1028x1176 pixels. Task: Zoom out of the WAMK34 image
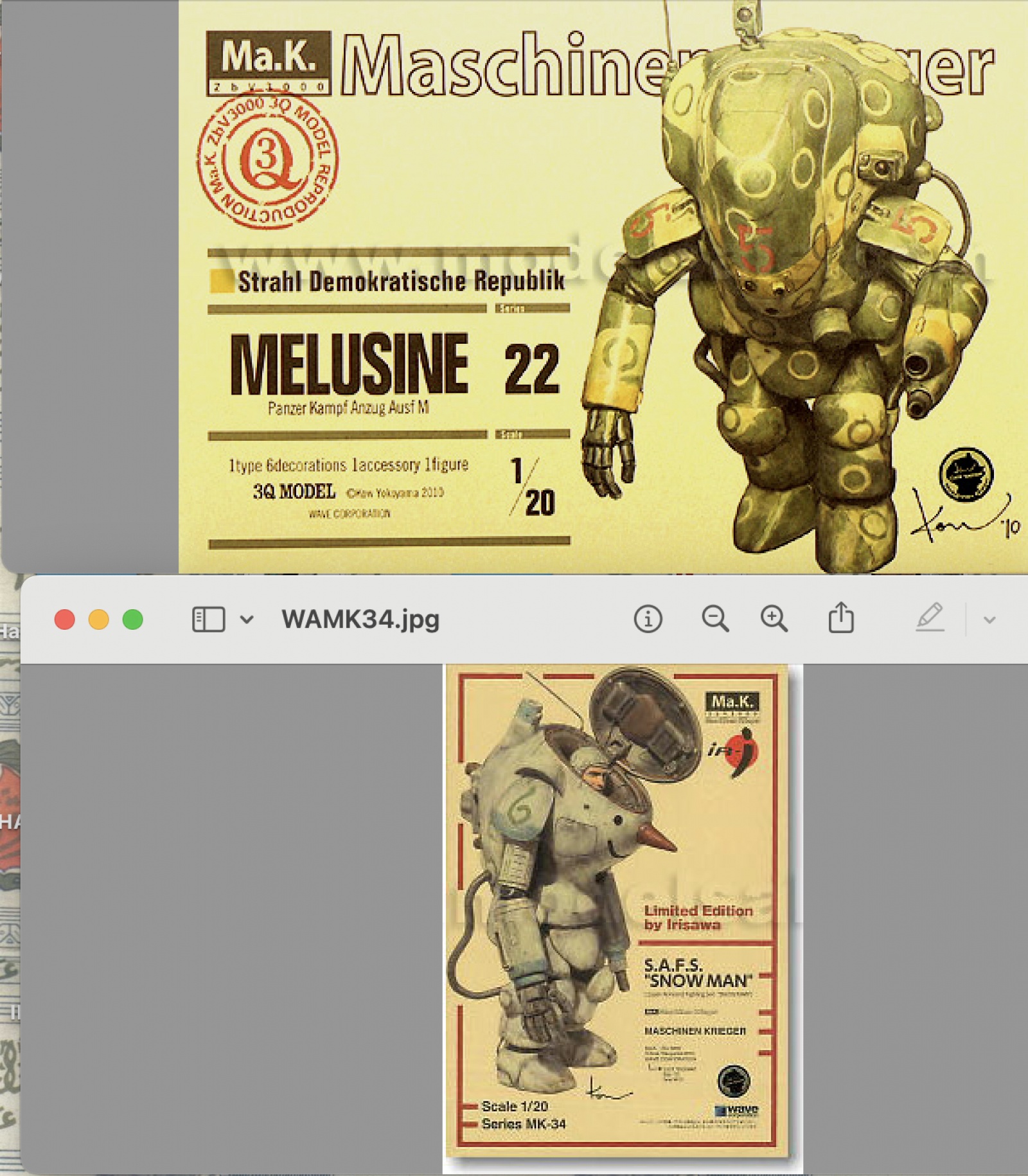(714, 619)
